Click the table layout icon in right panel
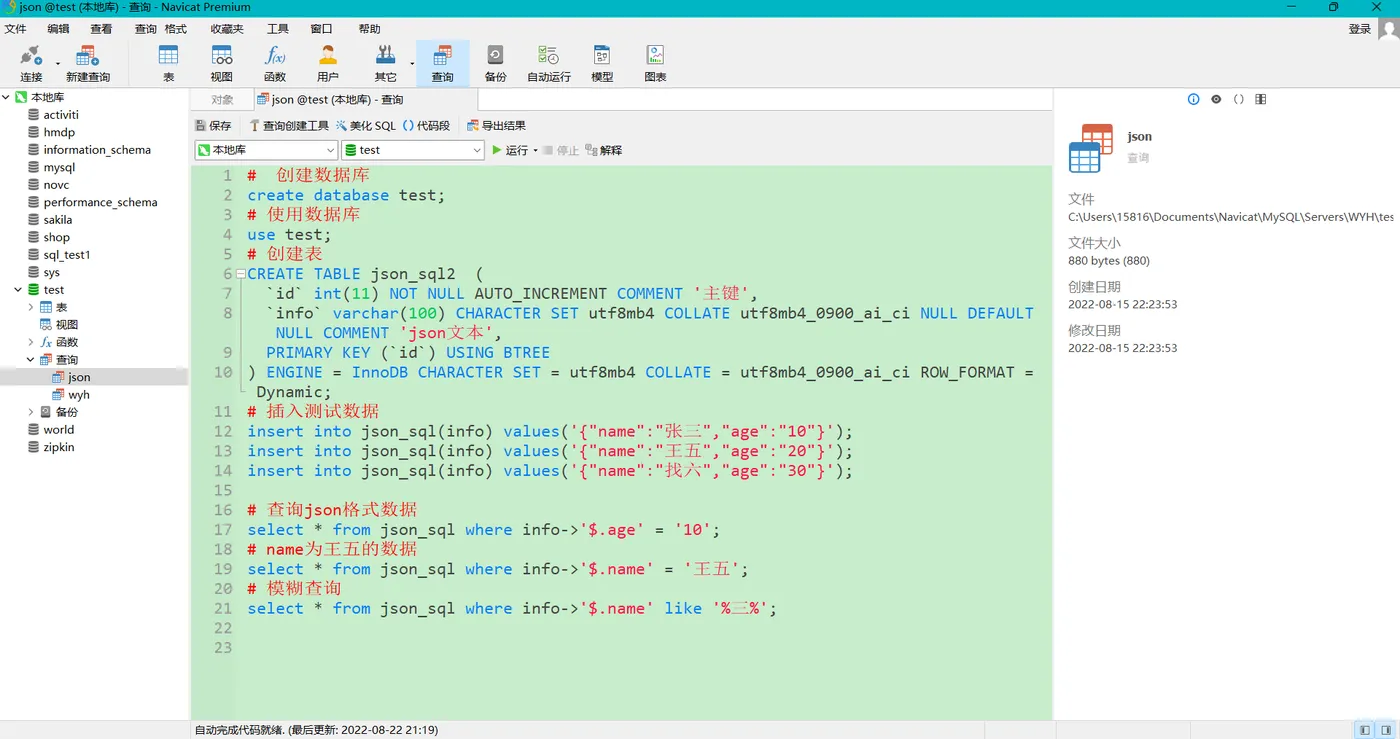The height and width of the screenshot is (739, 1400). [1261, 99]
